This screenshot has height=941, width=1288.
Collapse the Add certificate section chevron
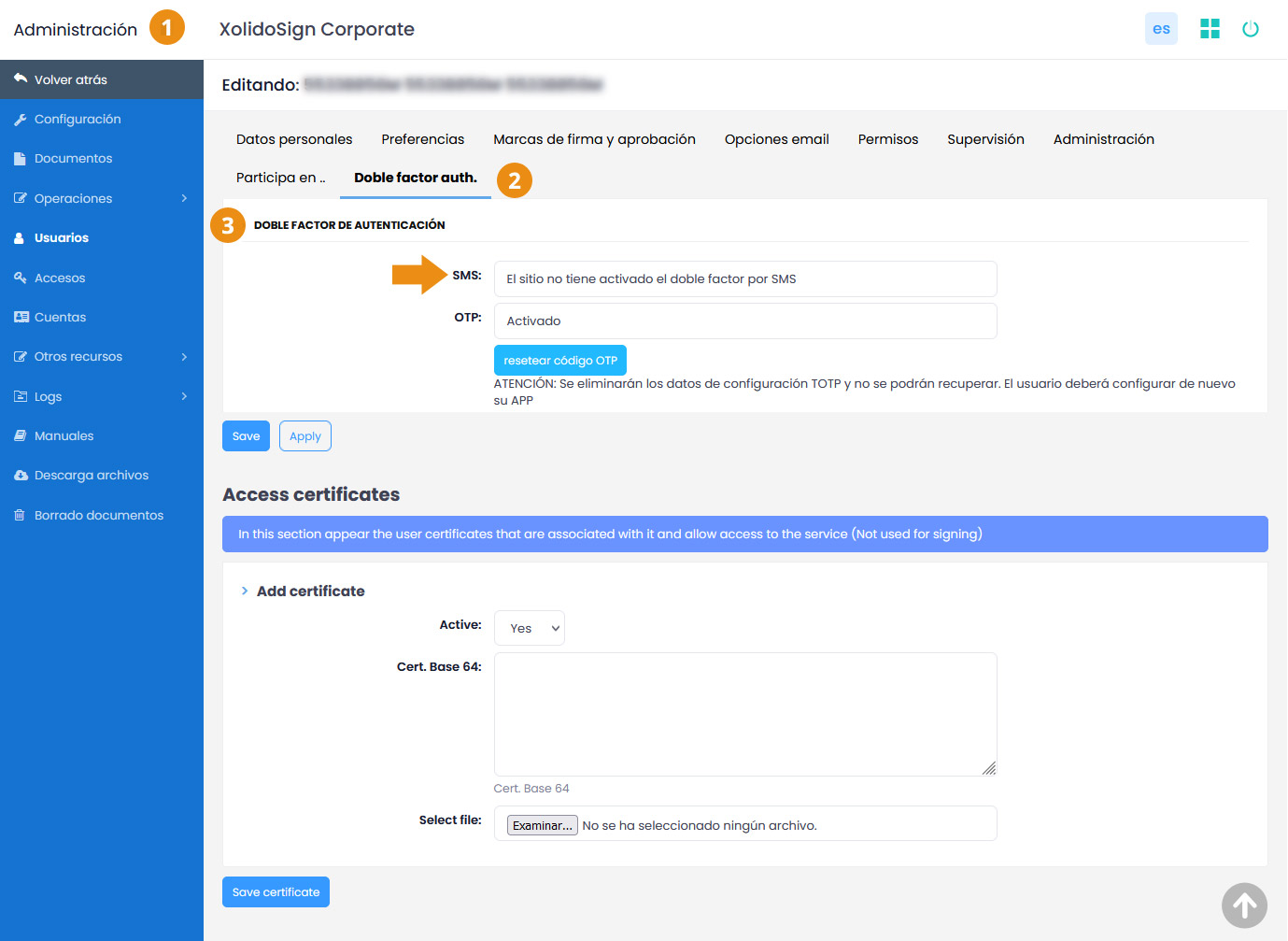click(245, 591)
